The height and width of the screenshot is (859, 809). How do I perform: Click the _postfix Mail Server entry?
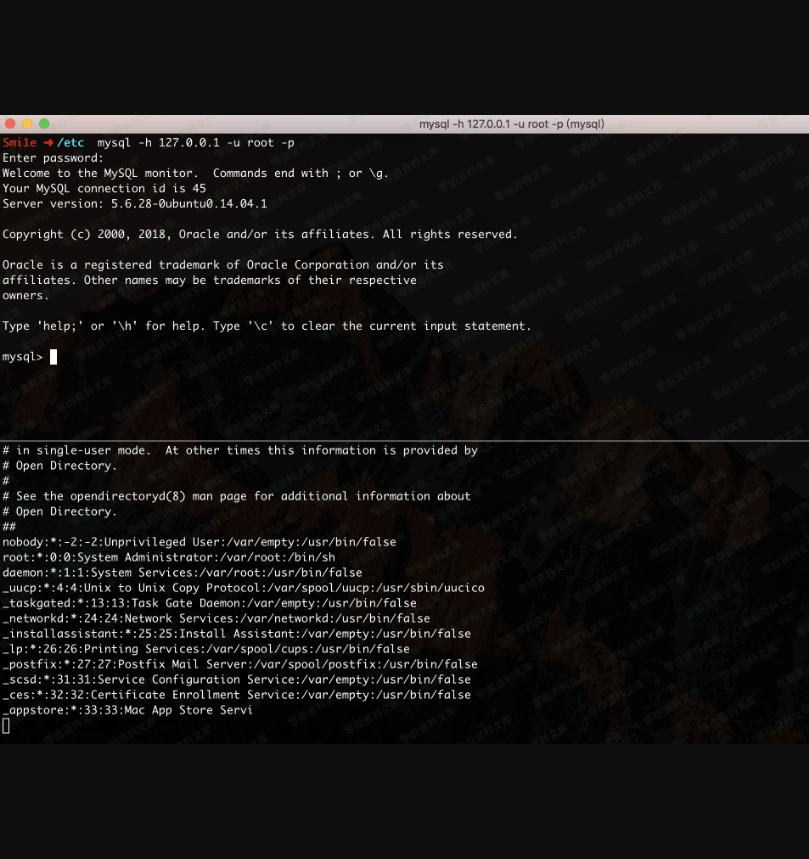(x=239, y=664)
